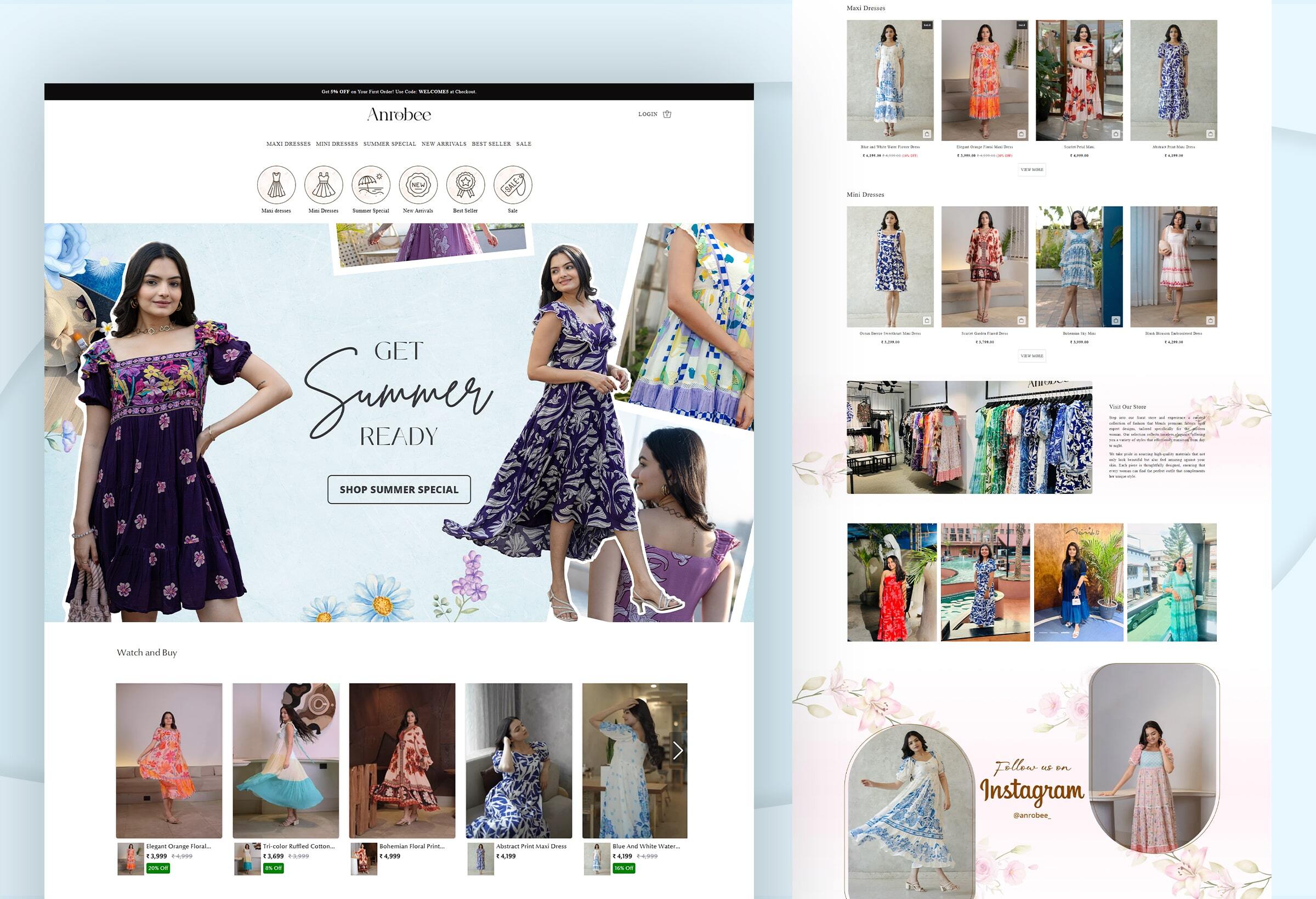Image resolution: width=1316 pixels, height=899 pixels.
Task: Click bag icon on Bohemian Sky Mini
Action: point(1115,321)
